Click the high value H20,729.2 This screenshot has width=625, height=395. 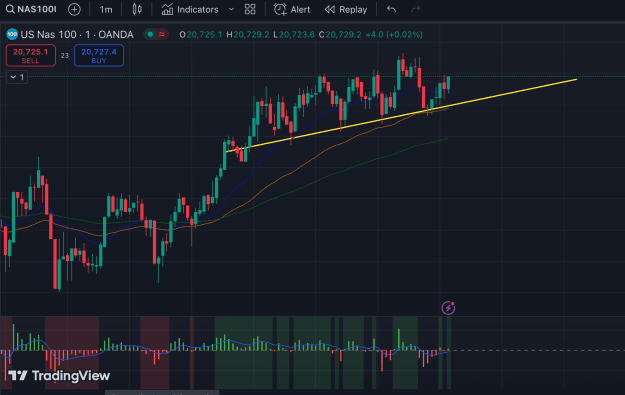click(x=248, y=35)
